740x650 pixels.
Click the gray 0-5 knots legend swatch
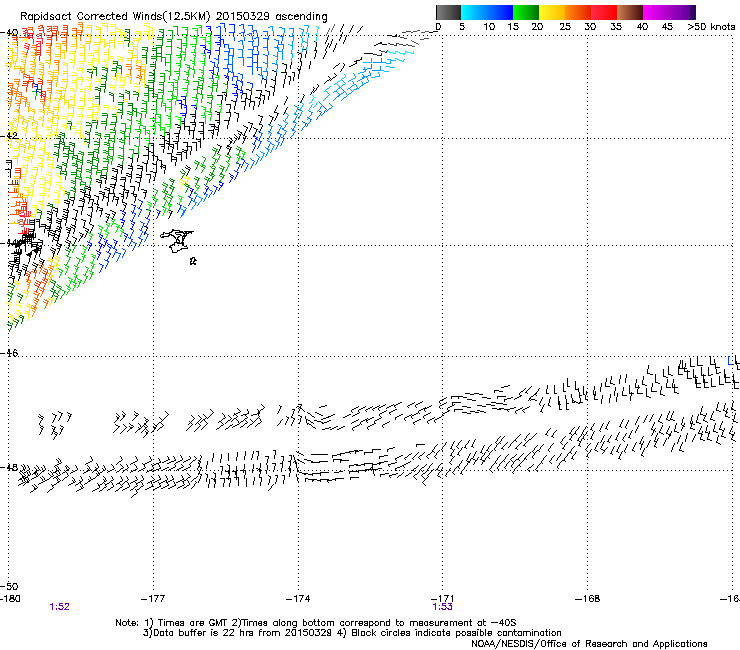coord(448,12)
